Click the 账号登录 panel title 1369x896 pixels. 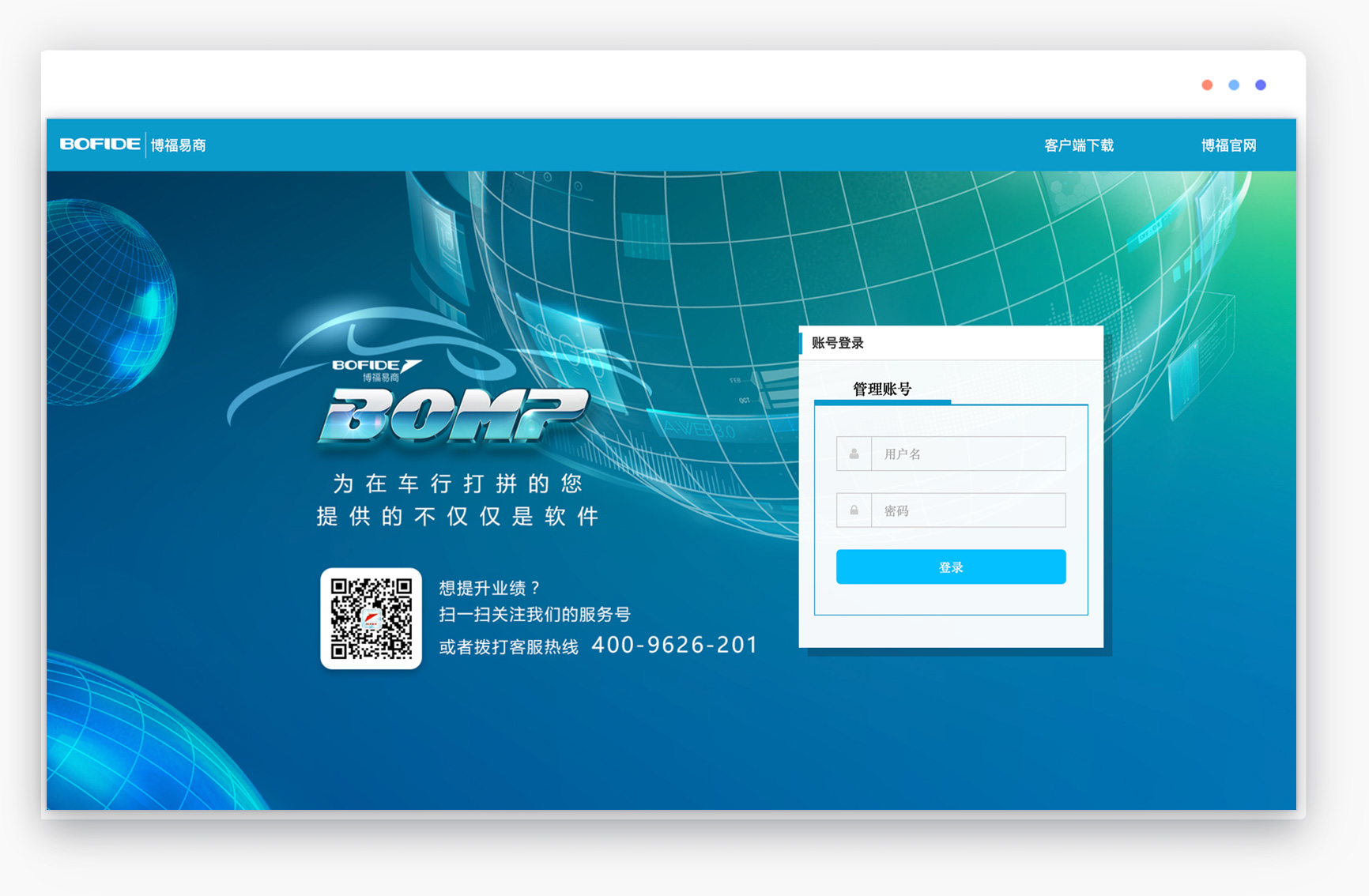point(838,343)
